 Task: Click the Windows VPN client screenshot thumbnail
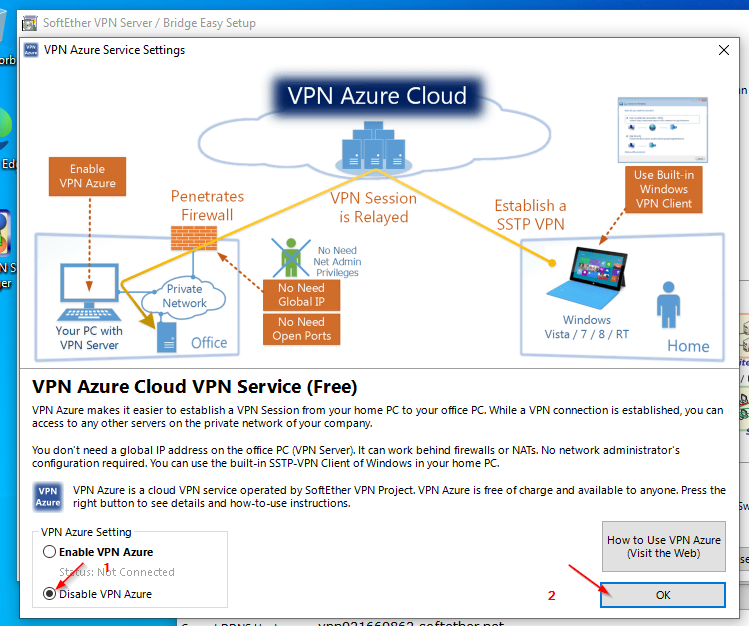(663, 130)
